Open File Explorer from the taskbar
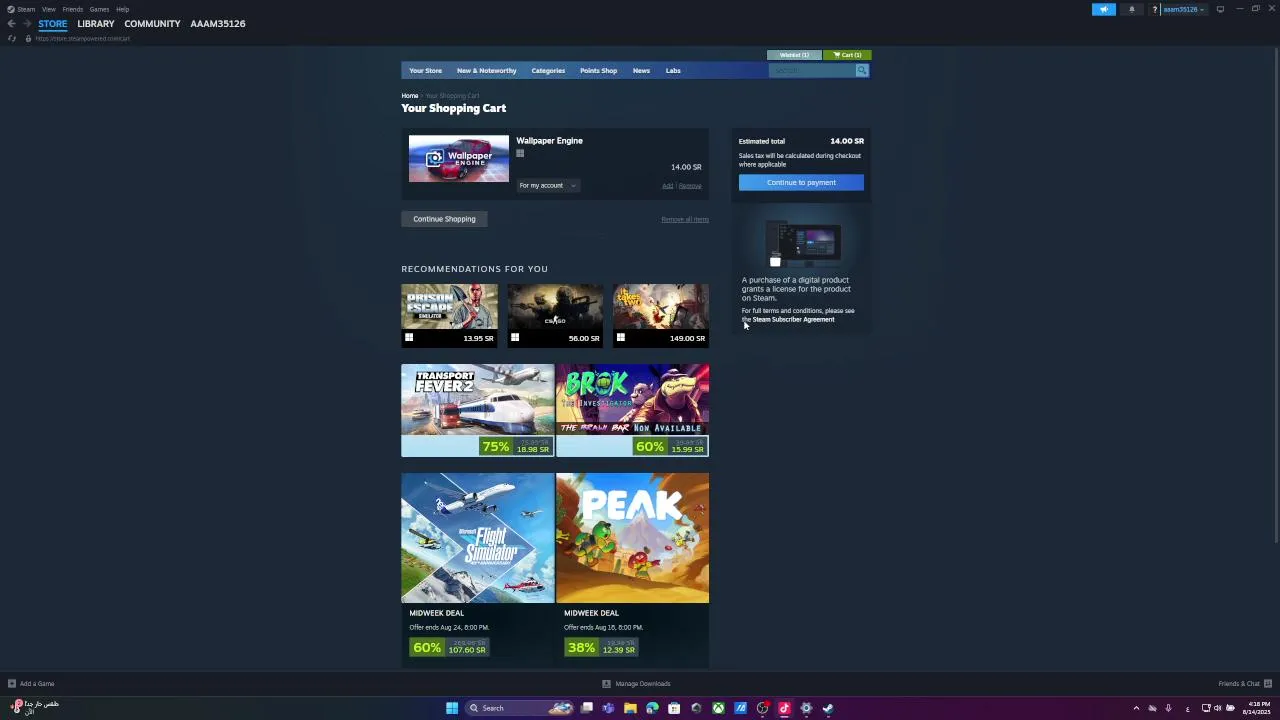Screen dimensions: 1280x720 (x=630, y=708)
